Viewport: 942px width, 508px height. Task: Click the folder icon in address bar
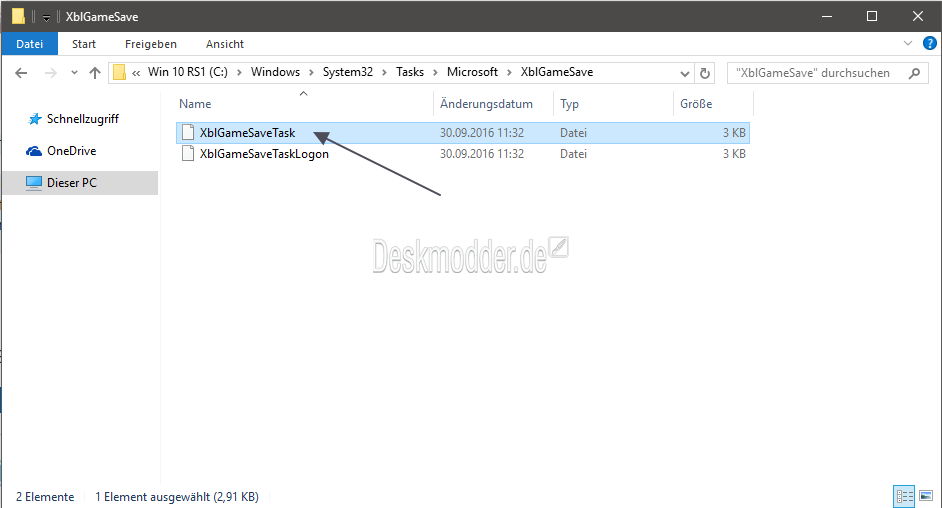click(119, 72)
